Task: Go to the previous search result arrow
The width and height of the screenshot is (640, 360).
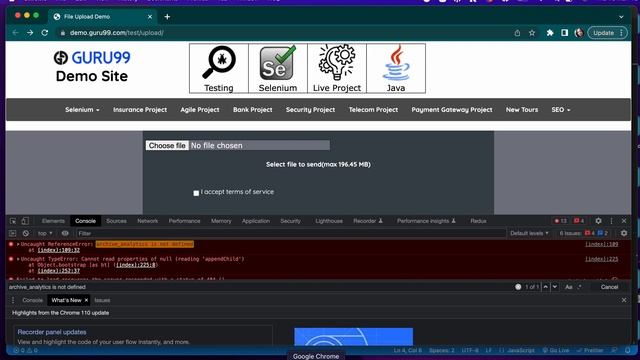Action: (546, 287)
